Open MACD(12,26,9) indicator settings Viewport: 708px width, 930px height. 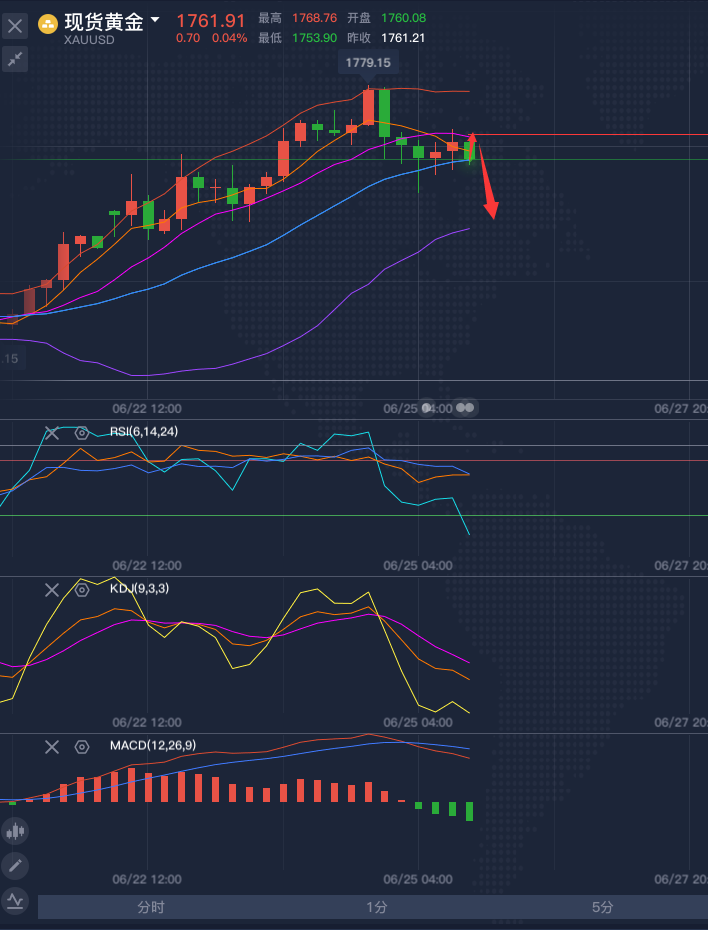click(x=82, y=747)
